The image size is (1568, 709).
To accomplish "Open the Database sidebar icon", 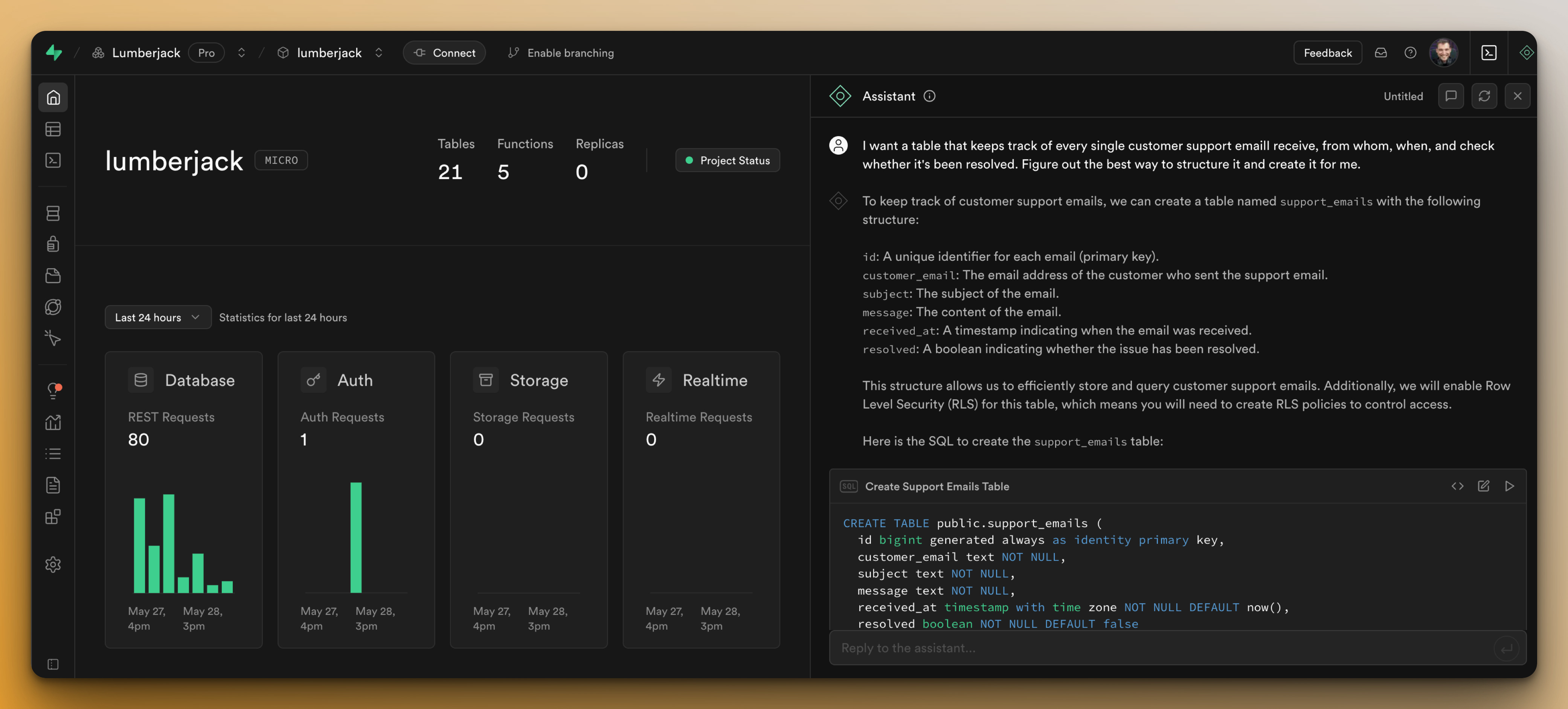I will [53, 213].
